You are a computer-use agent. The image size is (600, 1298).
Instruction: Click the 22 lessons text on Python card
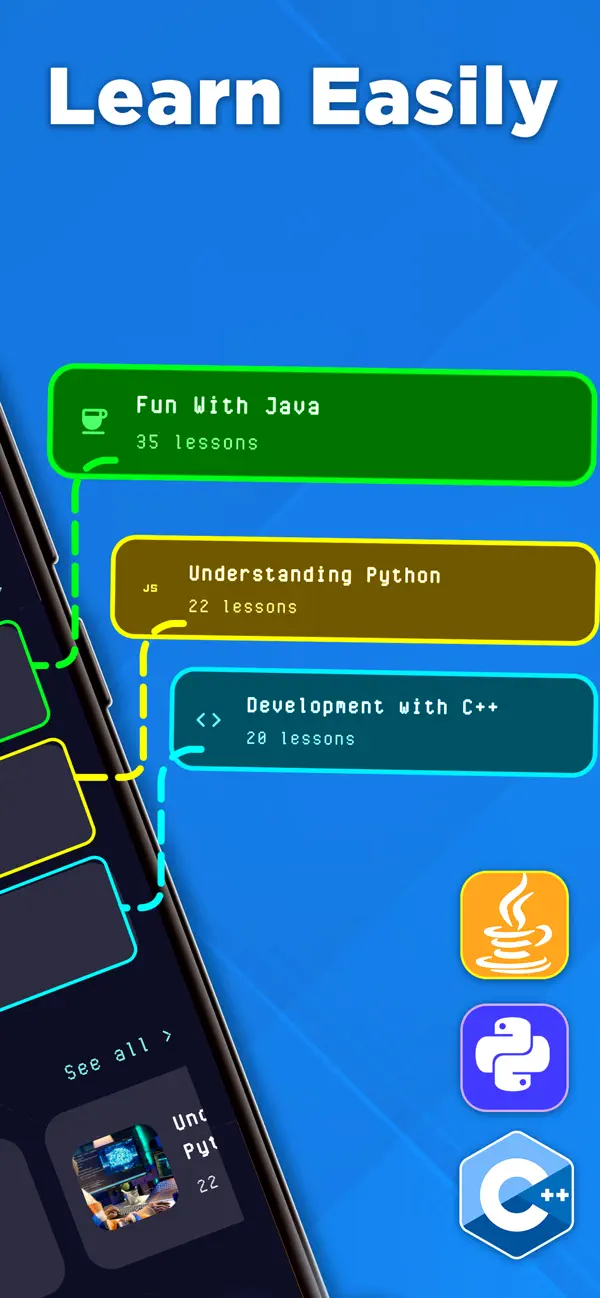coord(243,606)
